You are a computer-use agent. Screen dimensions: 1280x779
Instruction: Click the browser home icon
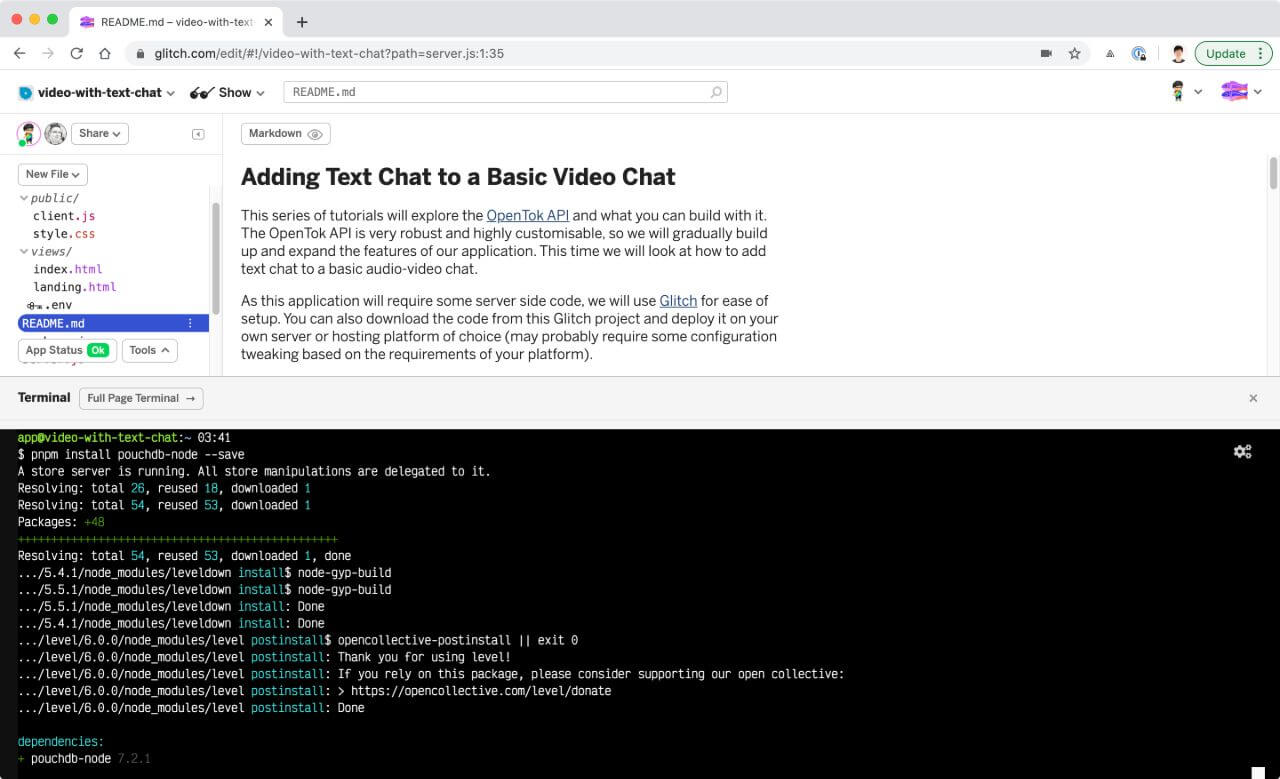tap(105, 54)
